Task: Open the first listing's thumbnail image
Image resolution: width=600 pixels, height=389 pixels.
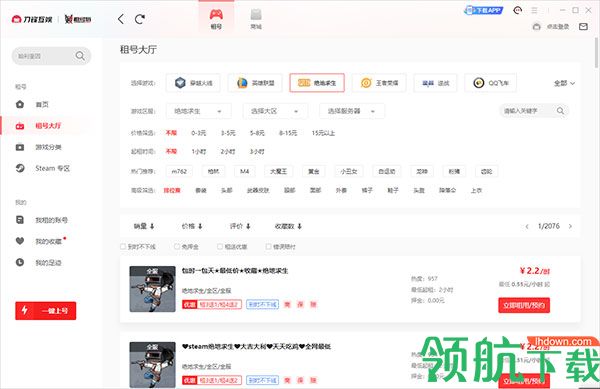Action: (x=152, y=289)
